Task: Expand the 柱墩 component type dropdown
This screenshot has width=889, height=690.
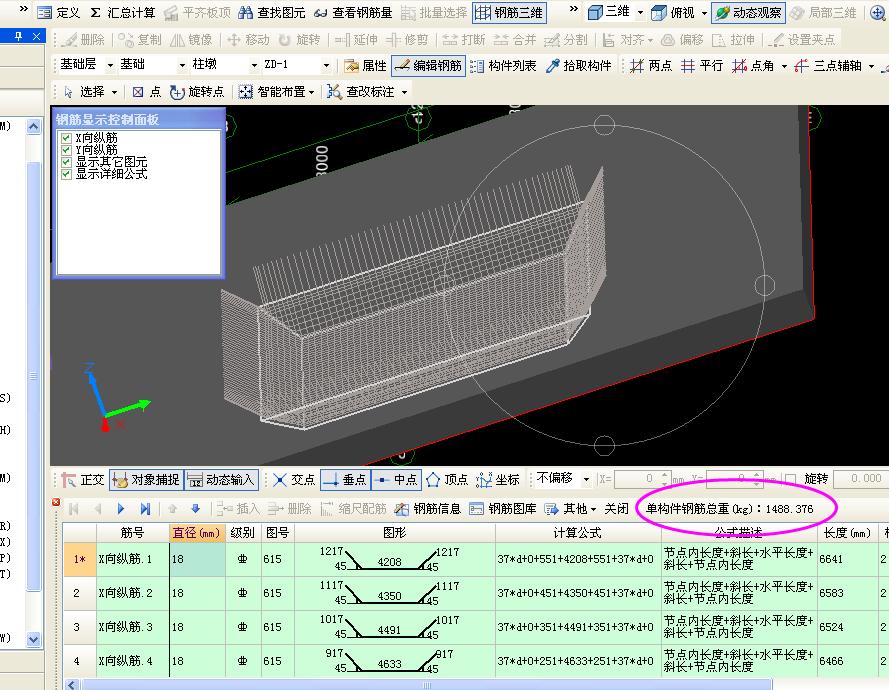Action: click(254, 65)
